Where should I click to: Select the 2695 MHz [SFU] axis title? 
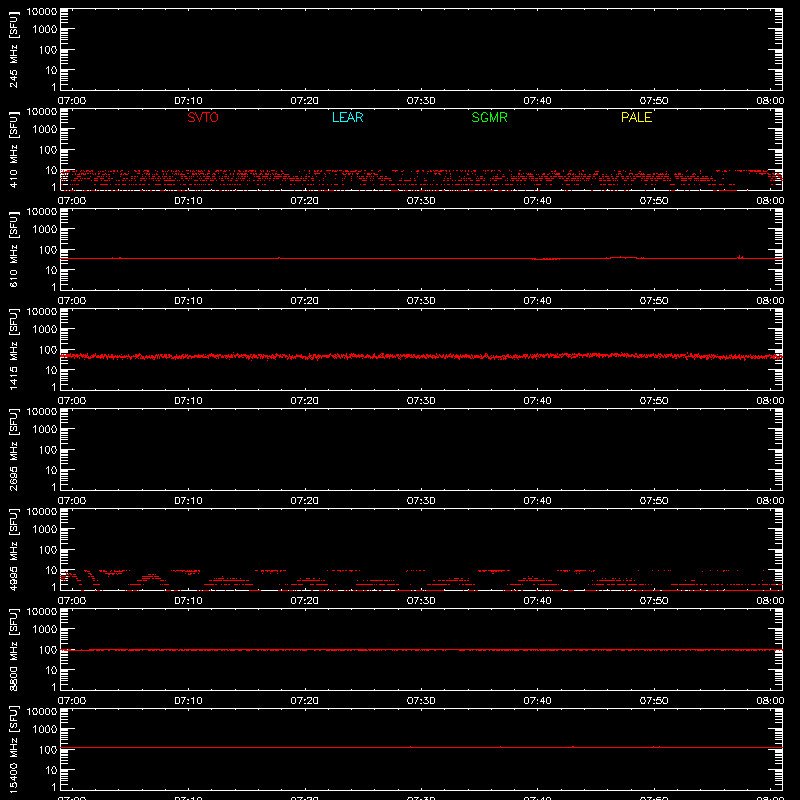coord(14,450)
